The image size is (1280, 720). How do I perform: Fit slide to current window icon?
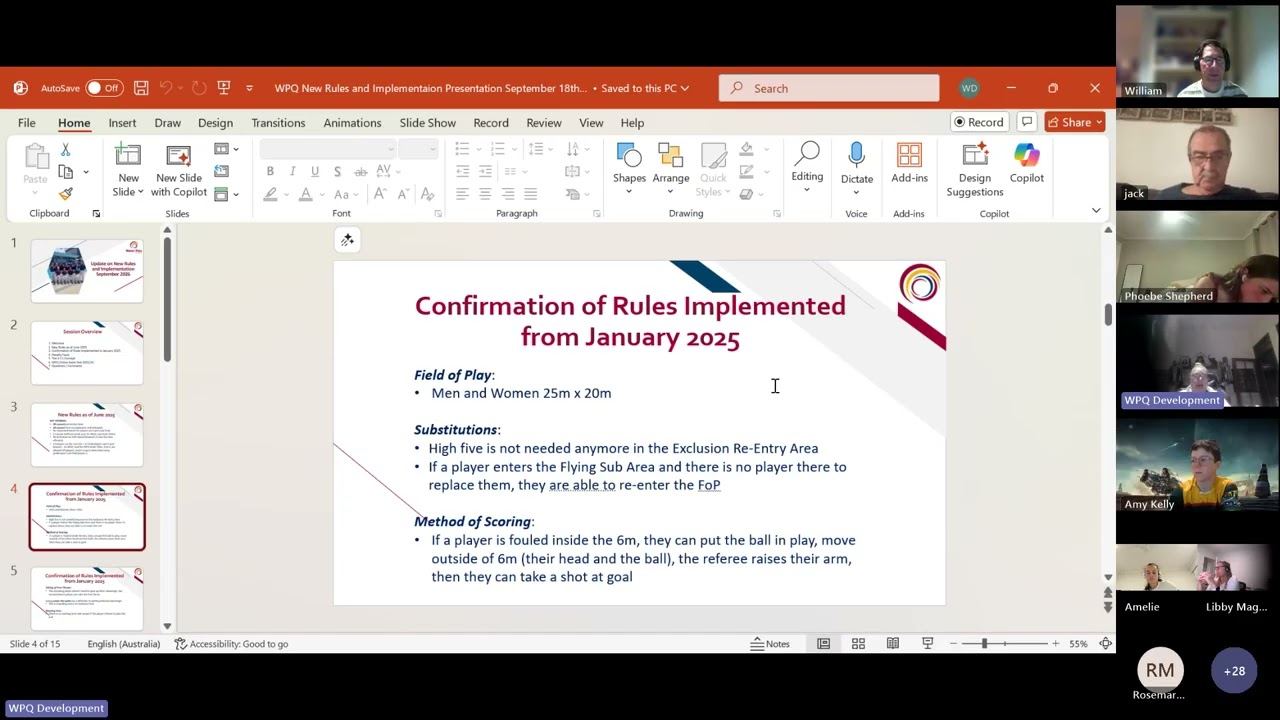point(1105,644)
